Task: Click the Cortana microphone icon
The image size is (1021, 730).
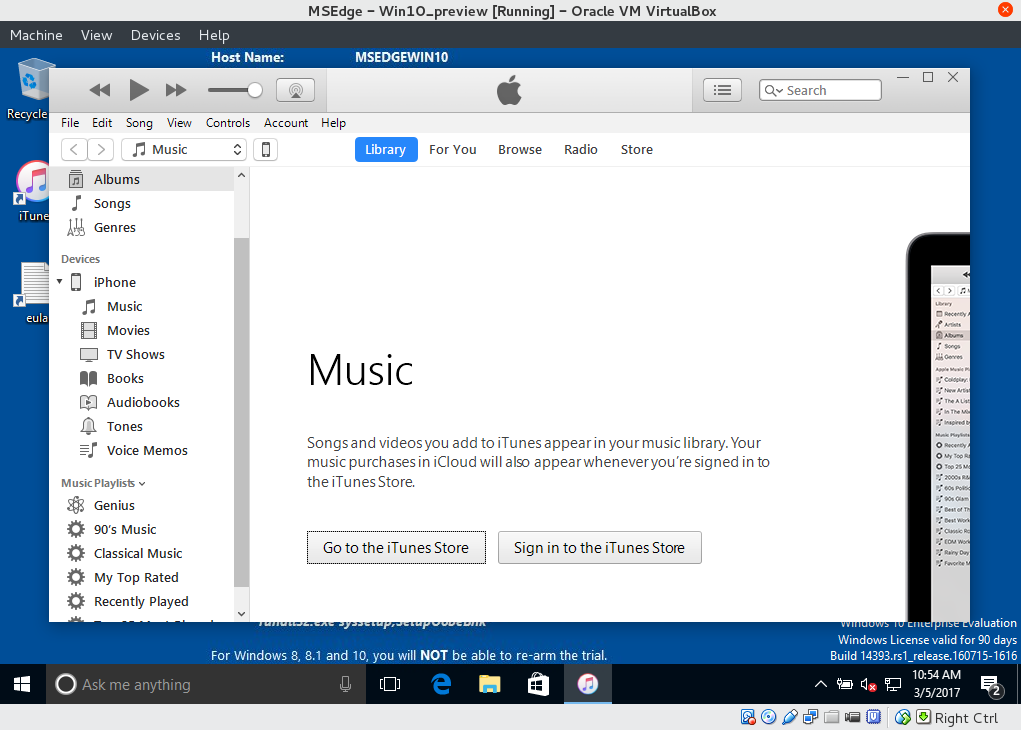Action: coord(345,684)
